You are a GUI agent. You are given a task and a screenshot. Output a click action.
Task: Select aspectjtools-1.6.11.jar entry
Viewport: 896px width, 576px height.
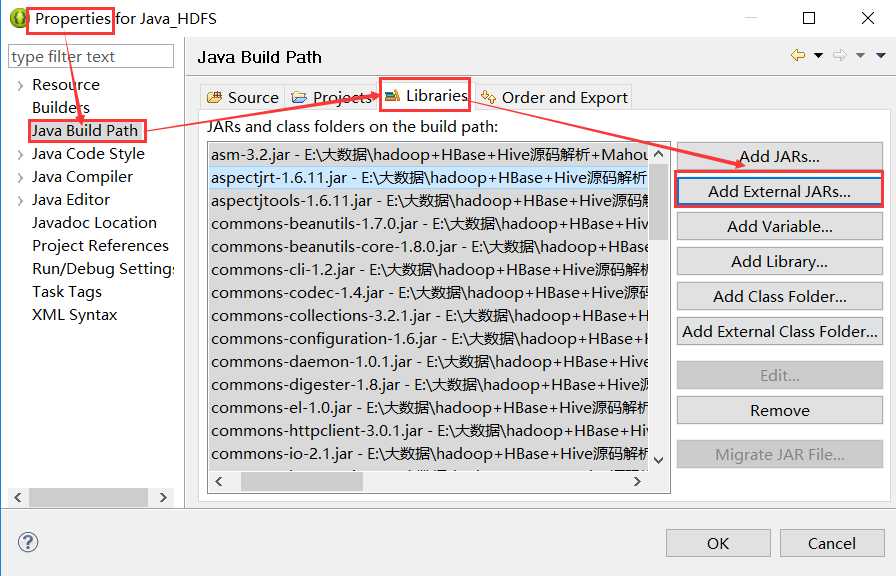[x=429, y=201]
